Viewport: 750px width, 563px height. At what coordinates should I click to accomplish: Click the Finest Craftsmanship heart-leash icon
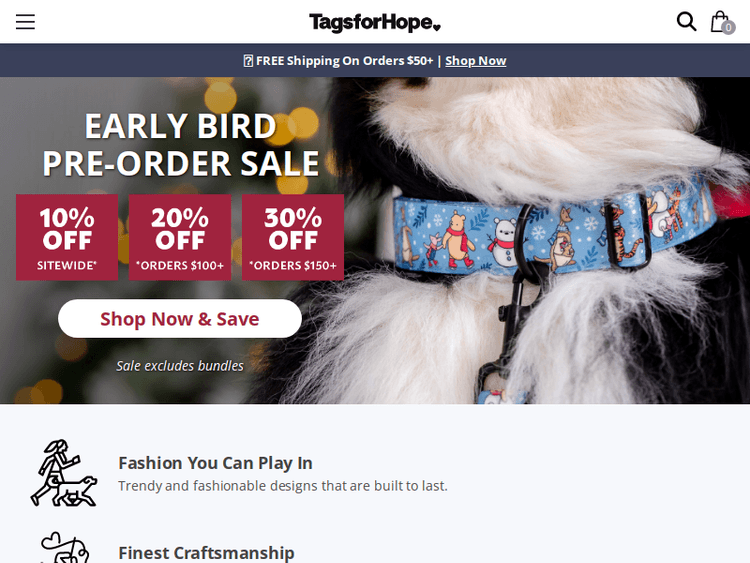click(65, 548)
